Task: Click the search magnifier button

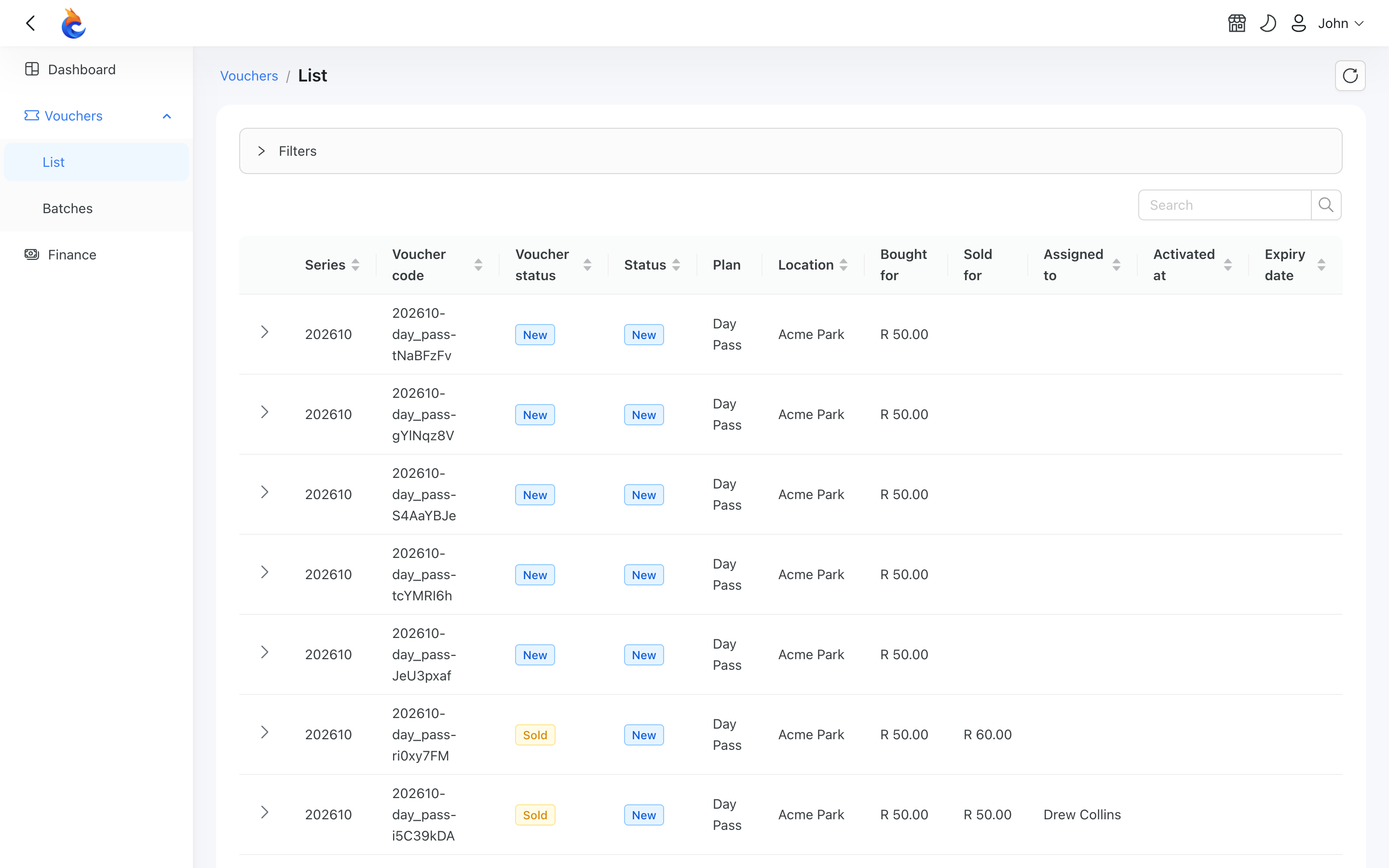Action: click(1326, 205)
